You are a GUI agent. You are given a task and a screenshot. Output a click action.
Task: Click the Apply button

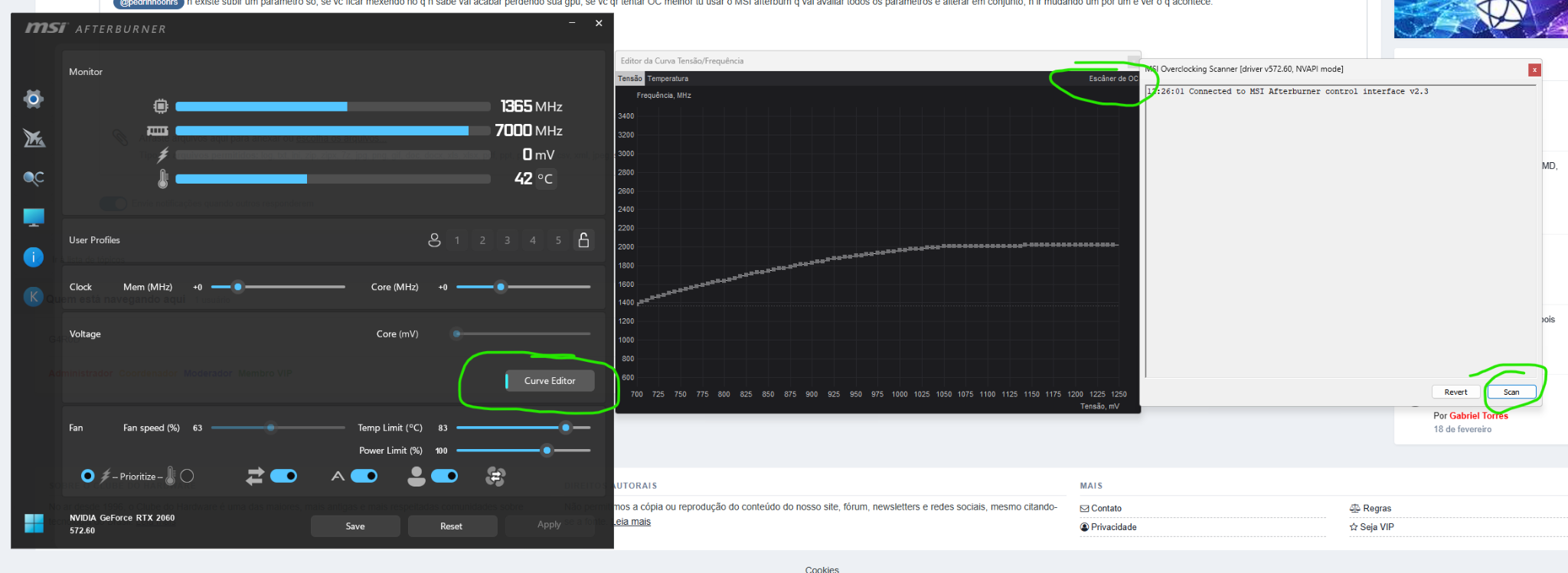pos(549,525)
